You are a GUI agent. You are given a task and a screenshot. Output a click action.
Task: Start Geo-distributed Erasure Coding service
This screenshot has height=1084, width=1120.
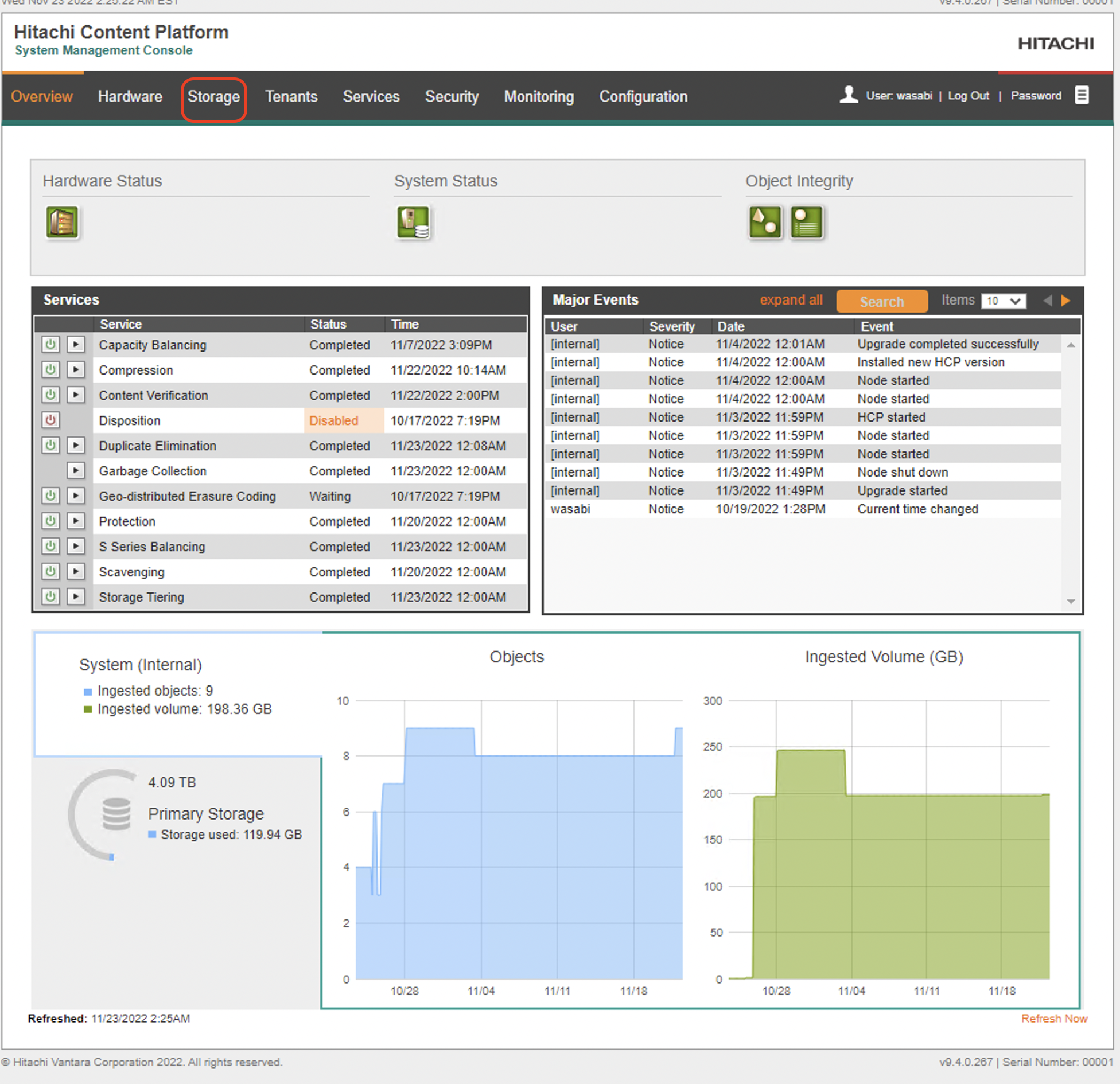pos(76,496)
